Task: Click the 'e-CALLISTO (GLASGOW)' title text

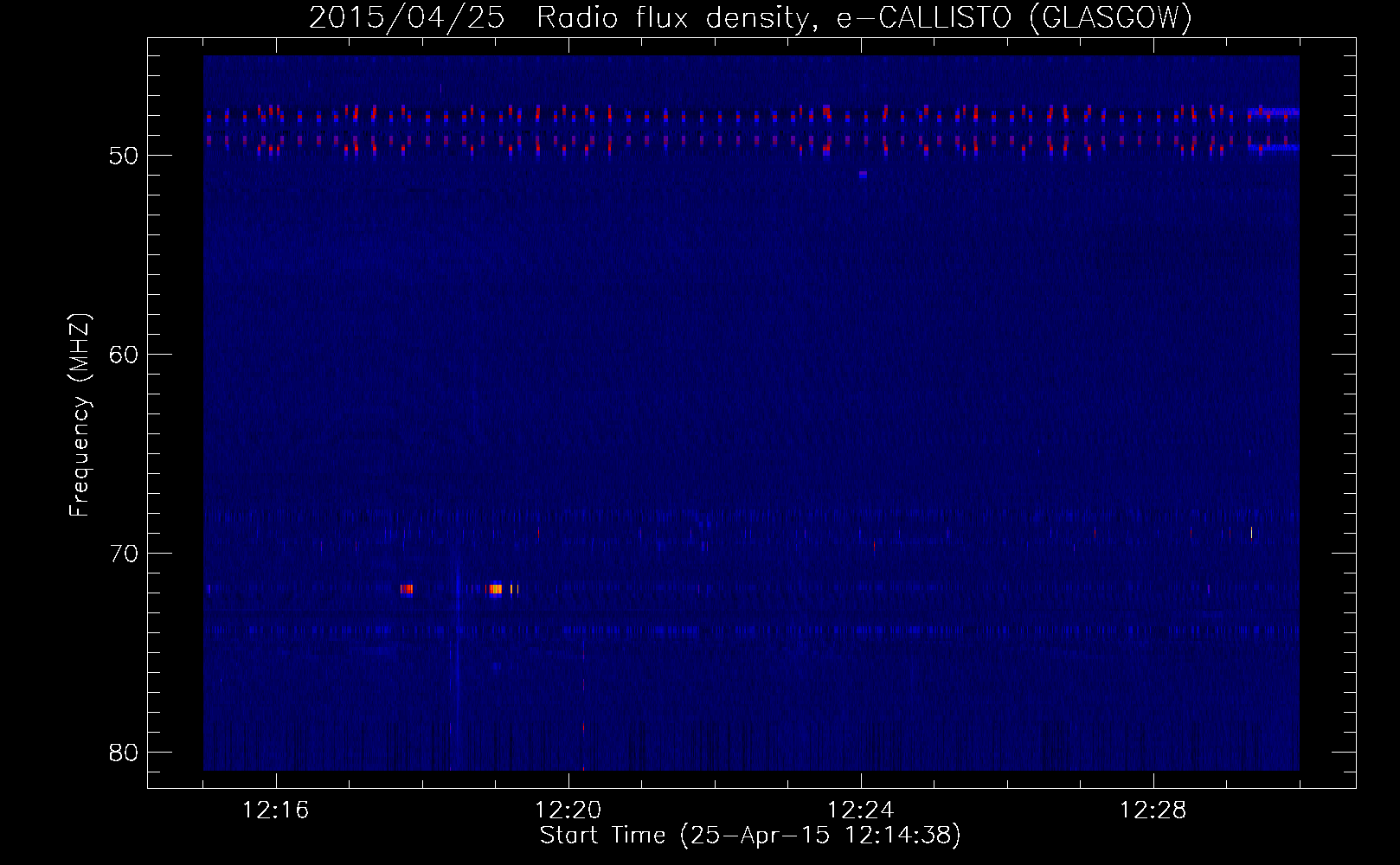Action: click(1014, 18)
